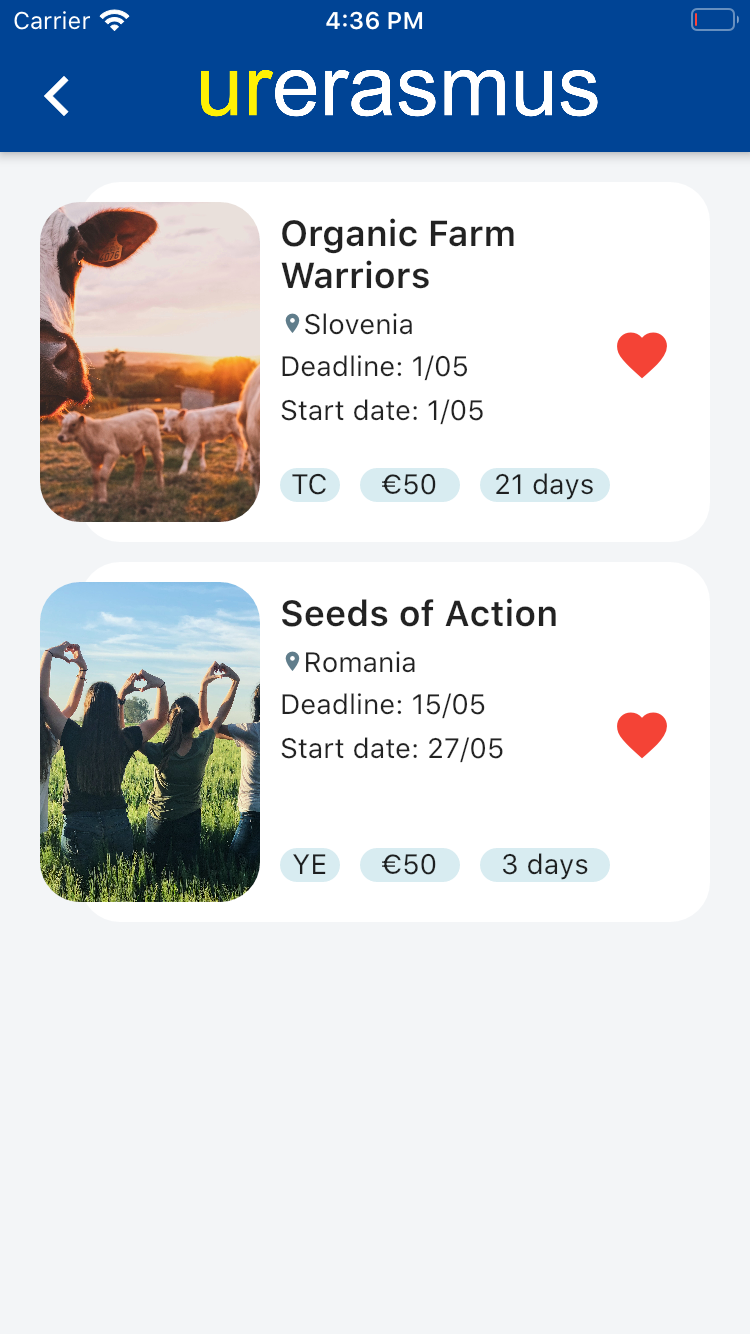Open the Seeds of Action title

(419, 613)
